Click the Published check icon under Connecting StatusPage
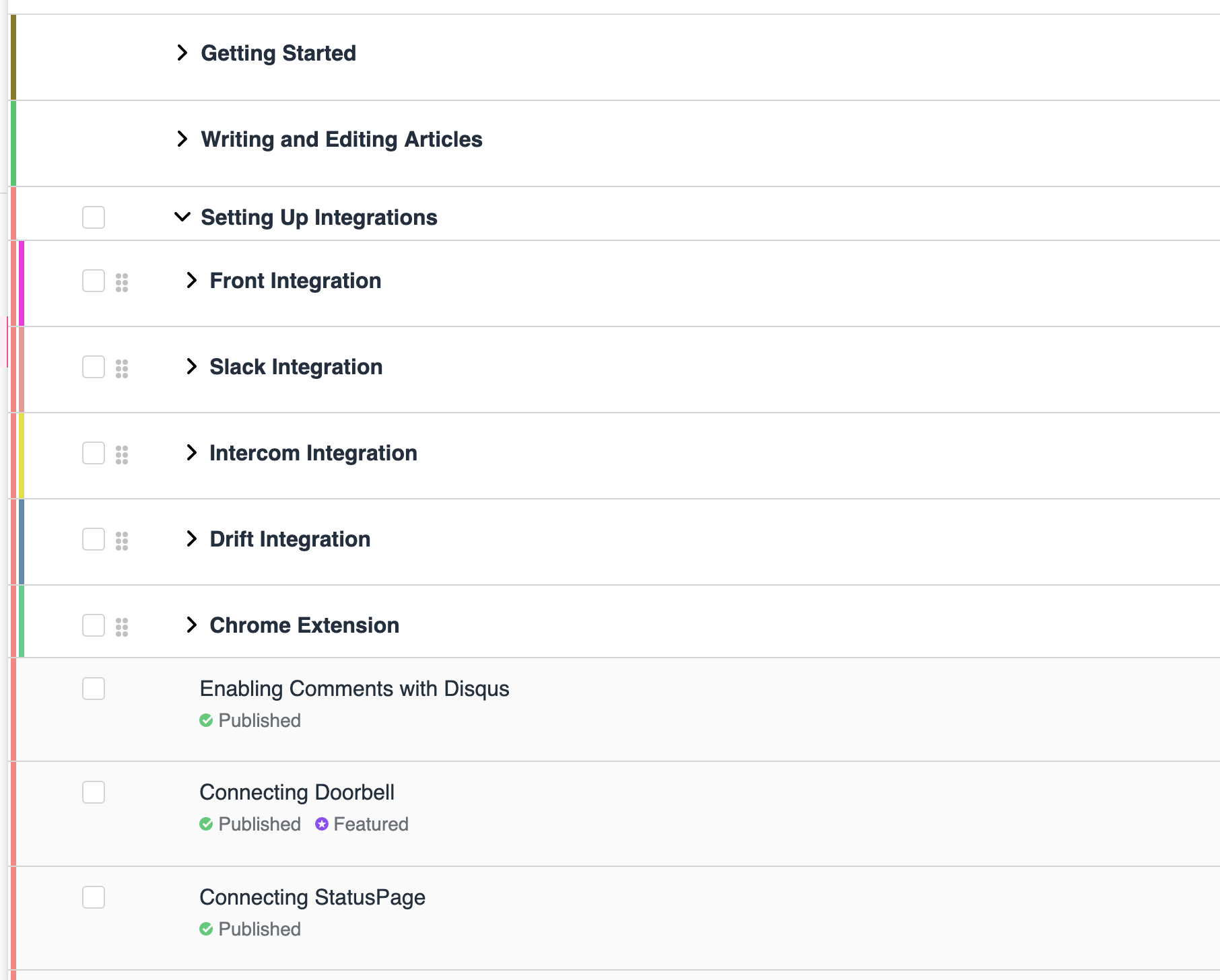The image size is (1220, 980). [x=206, y=929]
